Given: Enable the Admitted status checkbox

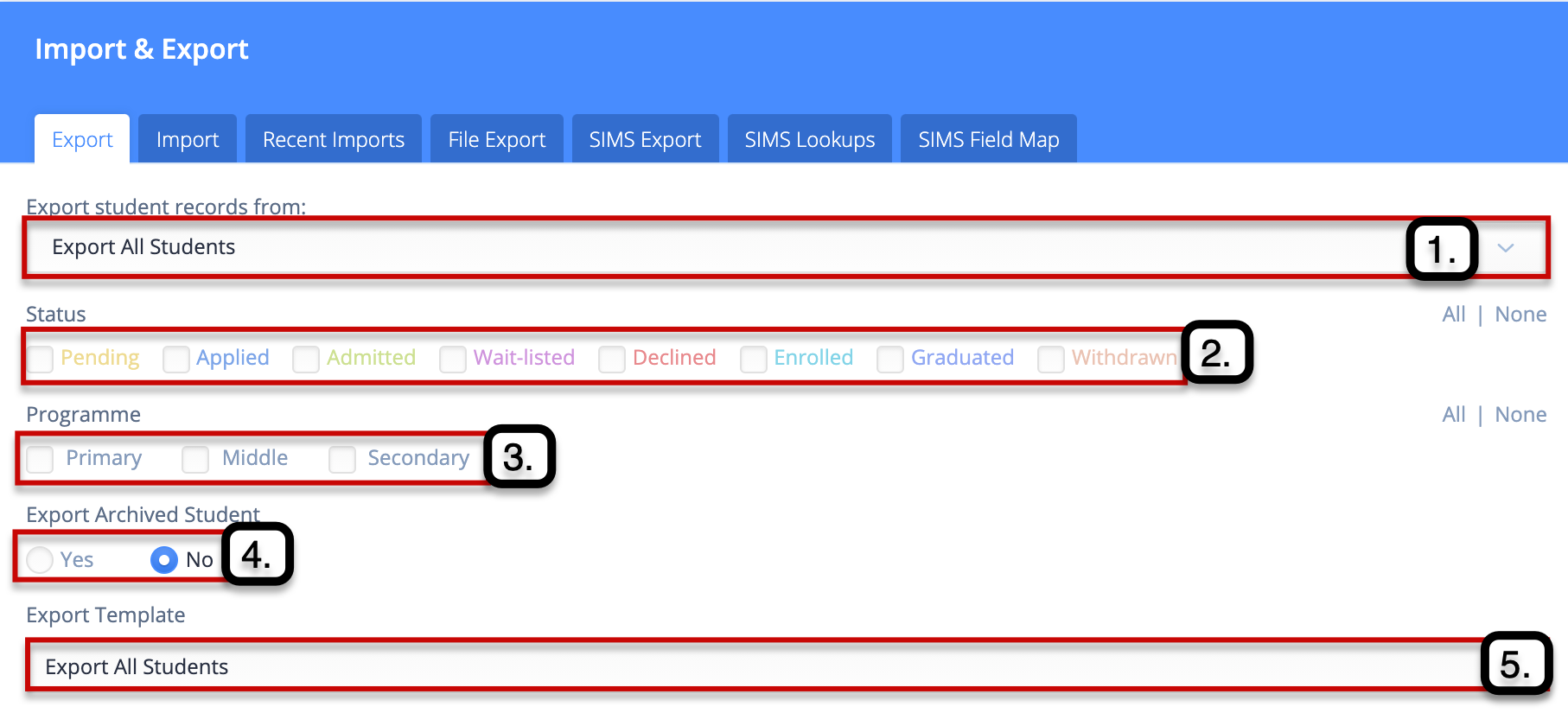Looking at the screenshot, I should coord(306,359).
